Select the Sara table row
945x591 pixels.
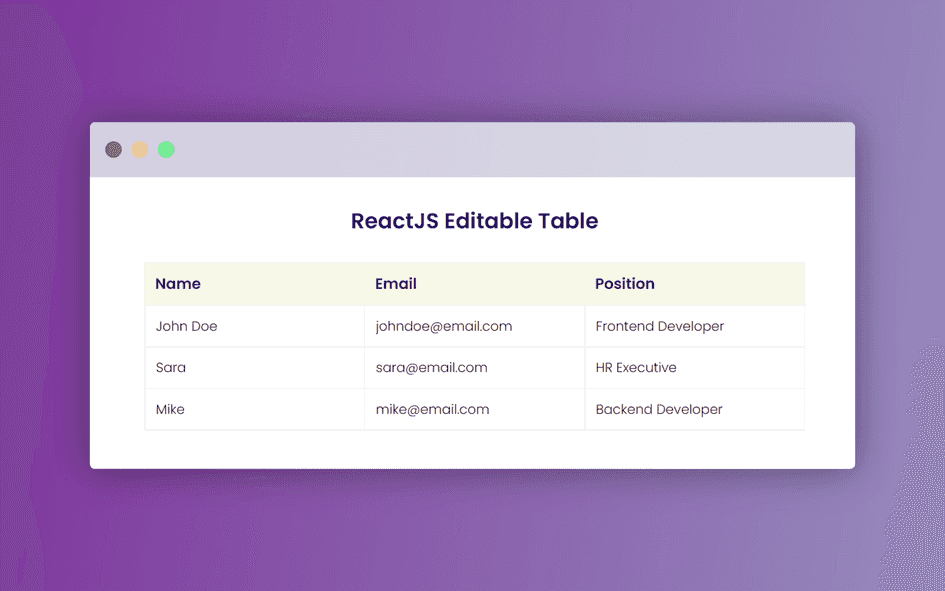(475, 367)
